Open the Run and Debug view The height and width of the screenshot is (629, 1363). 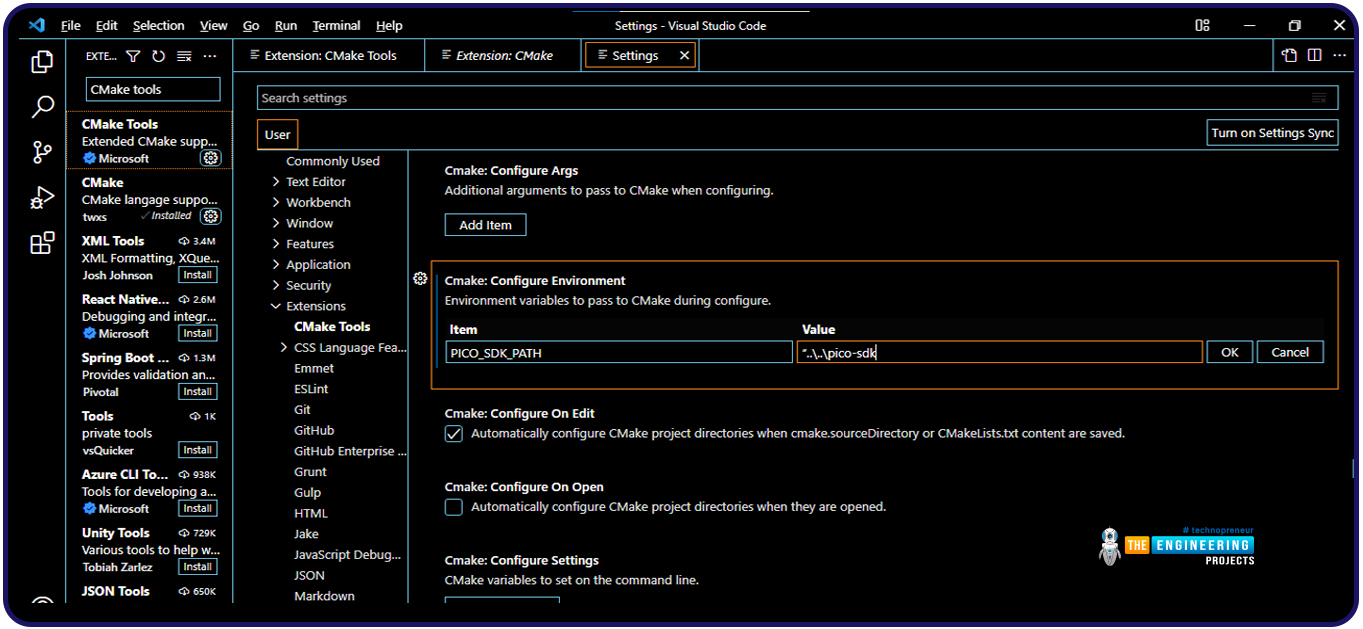(42, 198)
